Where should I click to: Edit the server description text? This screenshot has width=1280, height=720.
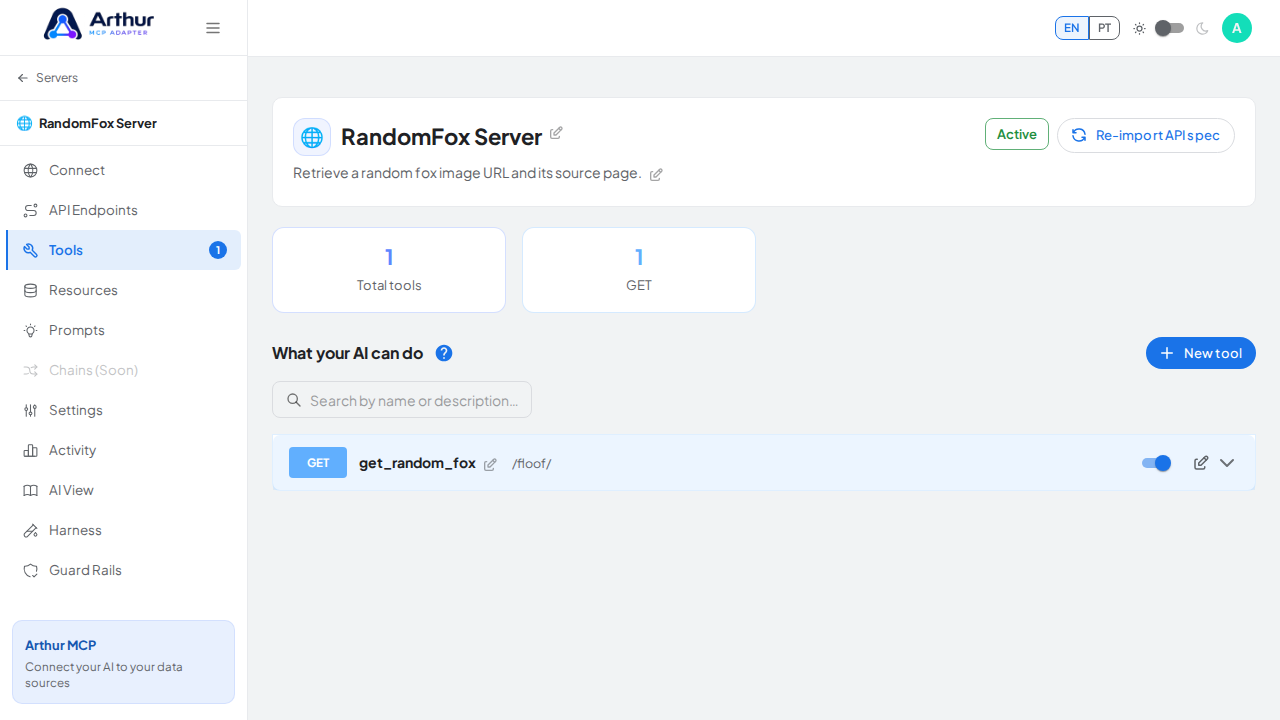656,175
